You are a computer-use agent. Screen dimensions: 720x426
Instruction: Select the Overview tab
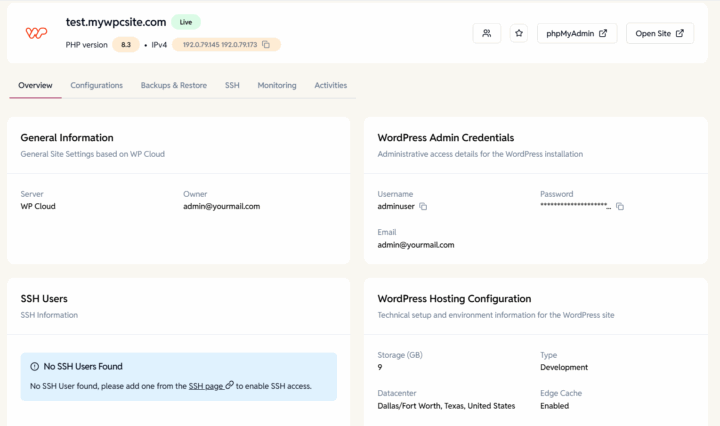pos(35,85)
